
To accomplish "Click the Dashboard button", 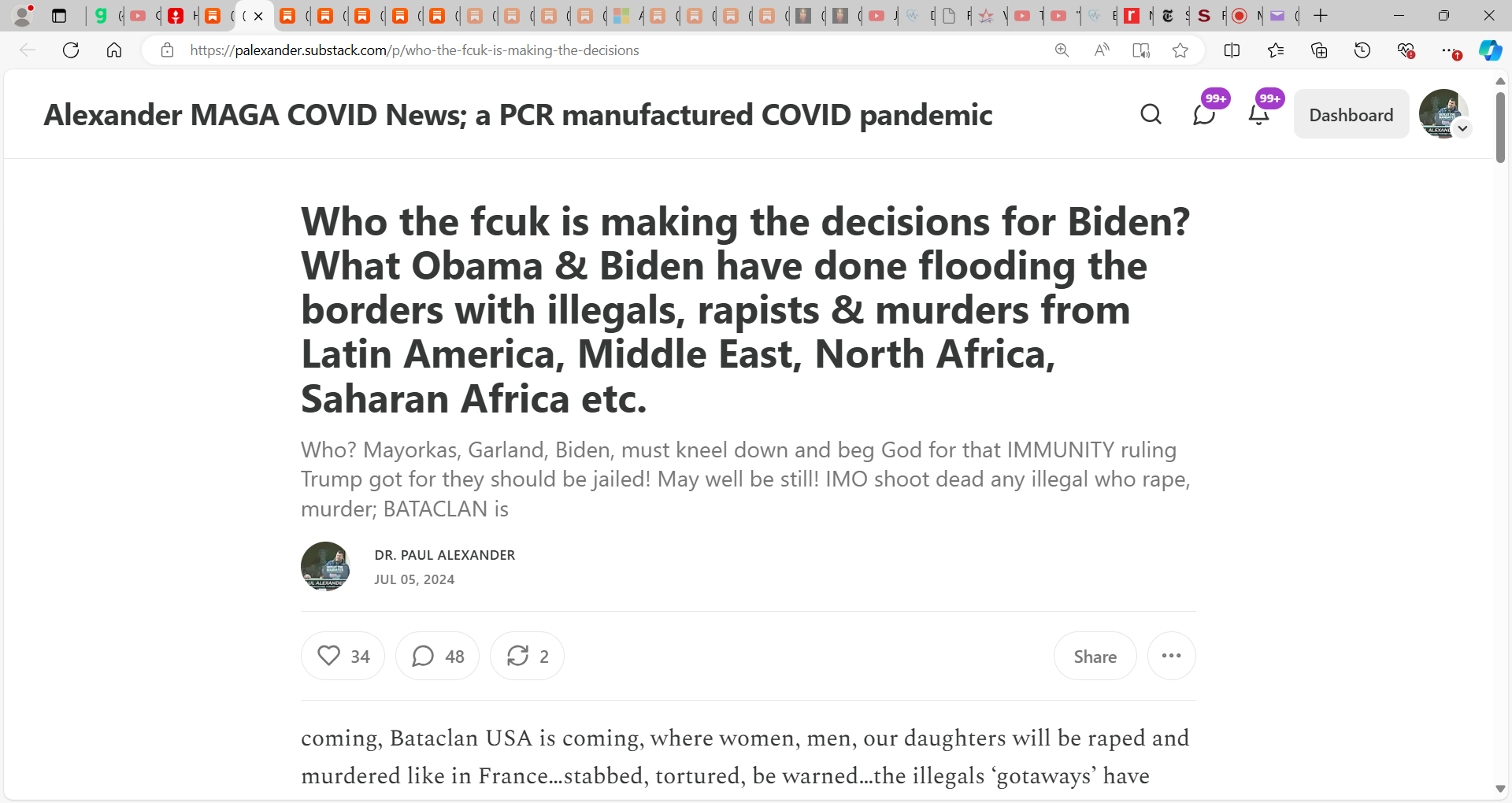I will click(1351, 115).
